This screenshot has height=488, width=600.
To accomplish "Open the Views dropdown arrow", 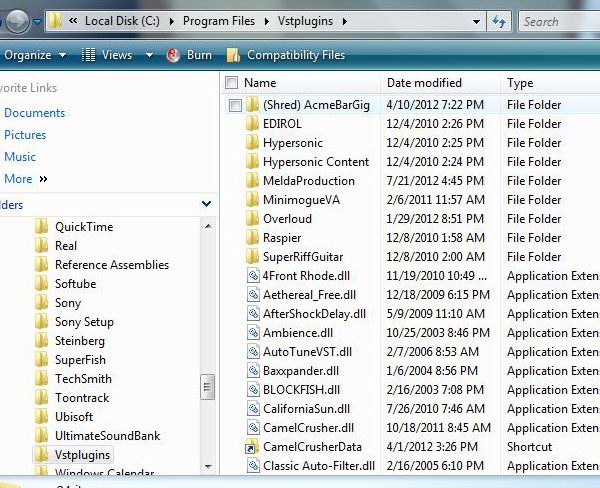I will [x=149, y=55].
